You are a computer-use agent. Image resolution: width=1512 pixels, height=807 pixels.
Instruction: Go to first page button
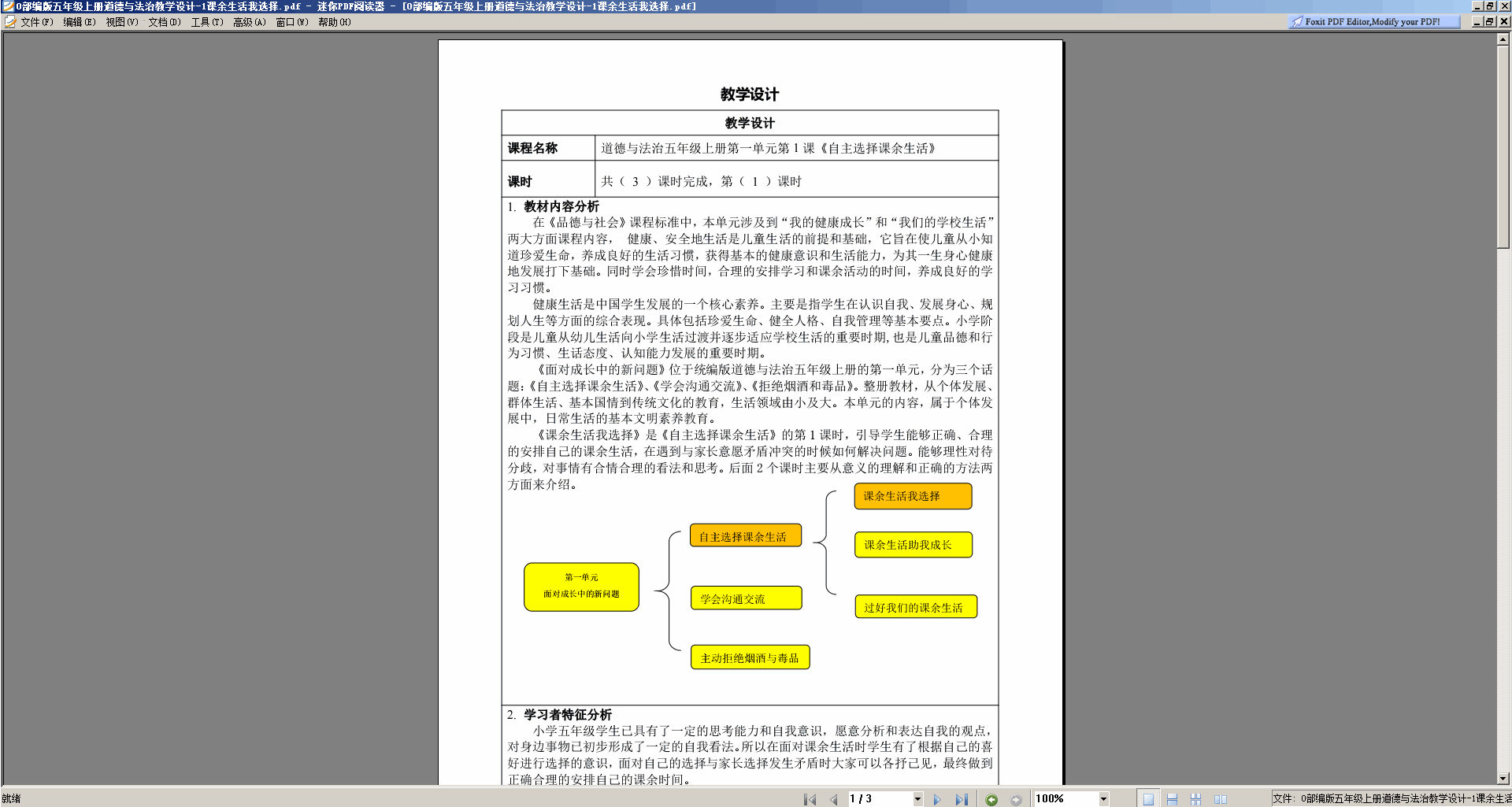[x=810, y=799]
